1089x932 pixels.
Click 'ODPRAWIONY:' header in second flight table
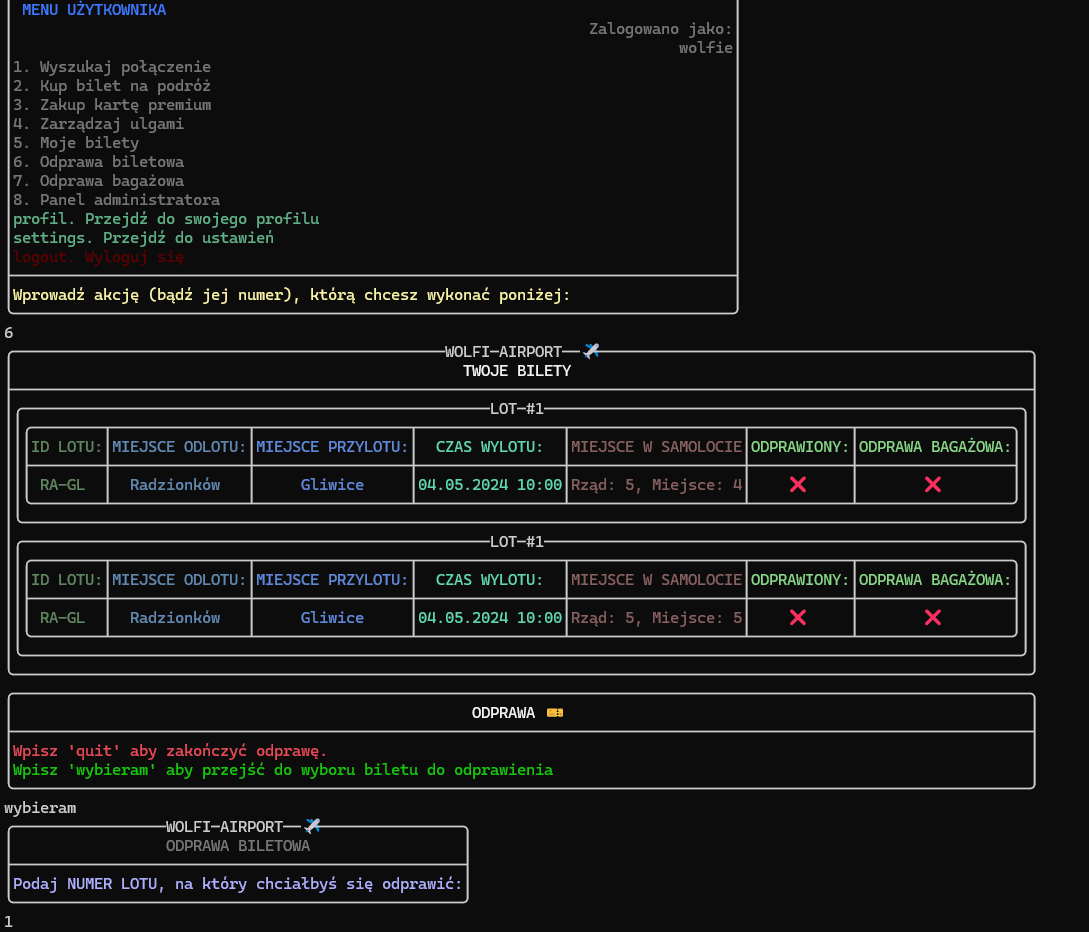[x=799, y=579]
